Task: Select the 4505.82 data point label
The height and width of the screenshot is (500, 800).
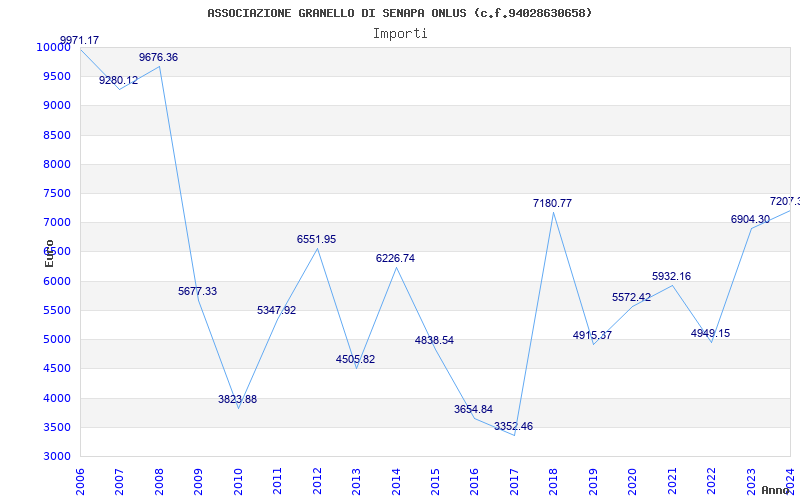Action: 356,359
